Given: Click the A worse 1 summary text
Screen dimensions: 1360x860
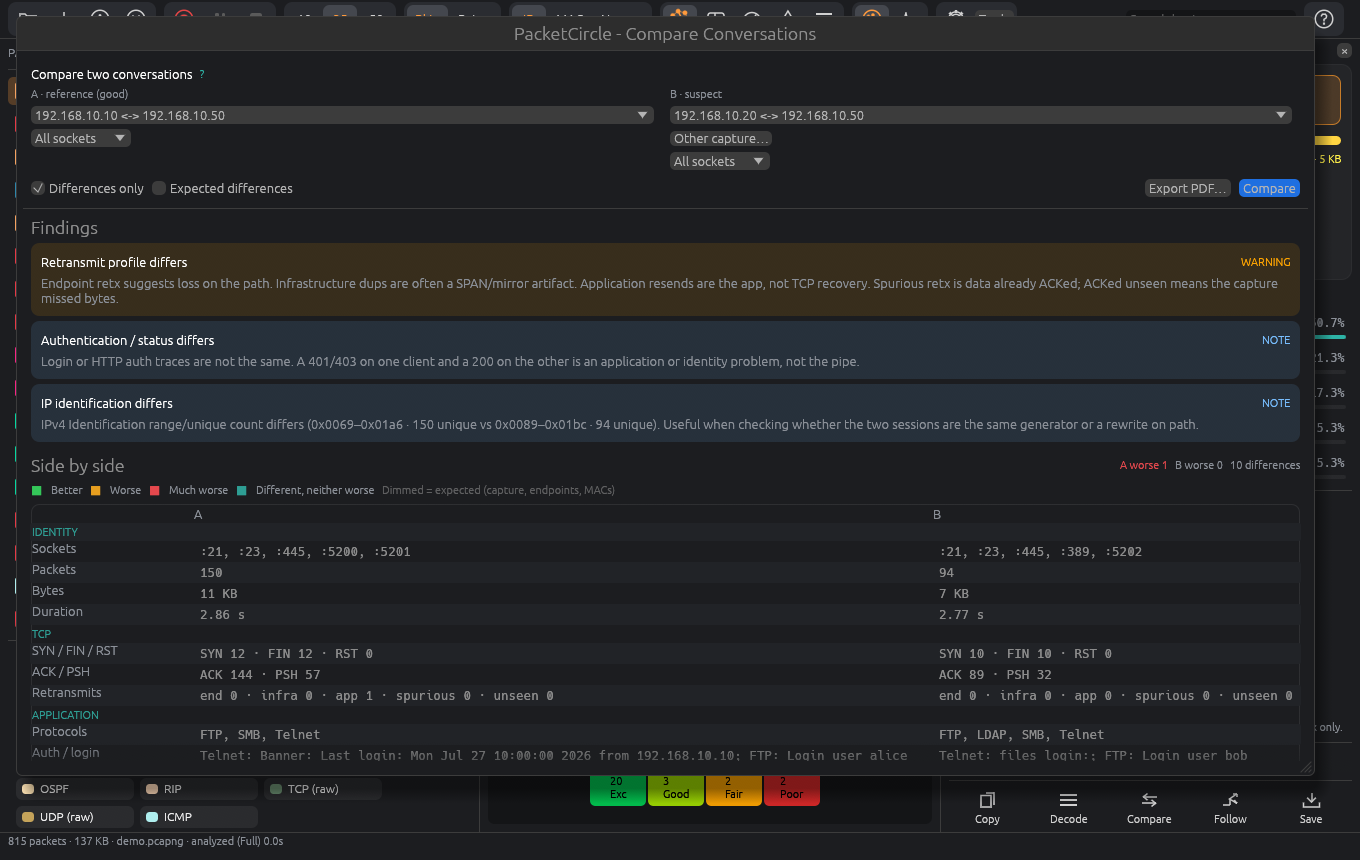Looking at the screenshot, I should point(1143,465).
